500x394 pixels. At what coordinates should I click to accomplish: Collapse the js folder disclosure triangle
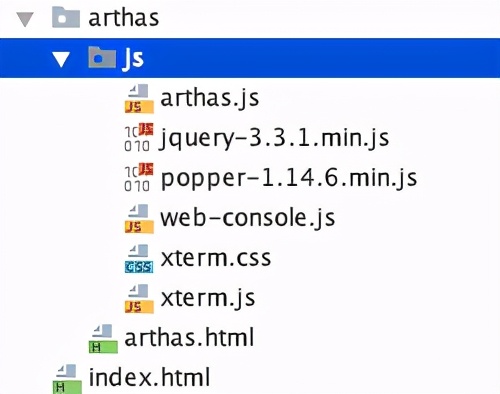pyautogui.click(x=61, y=59)
